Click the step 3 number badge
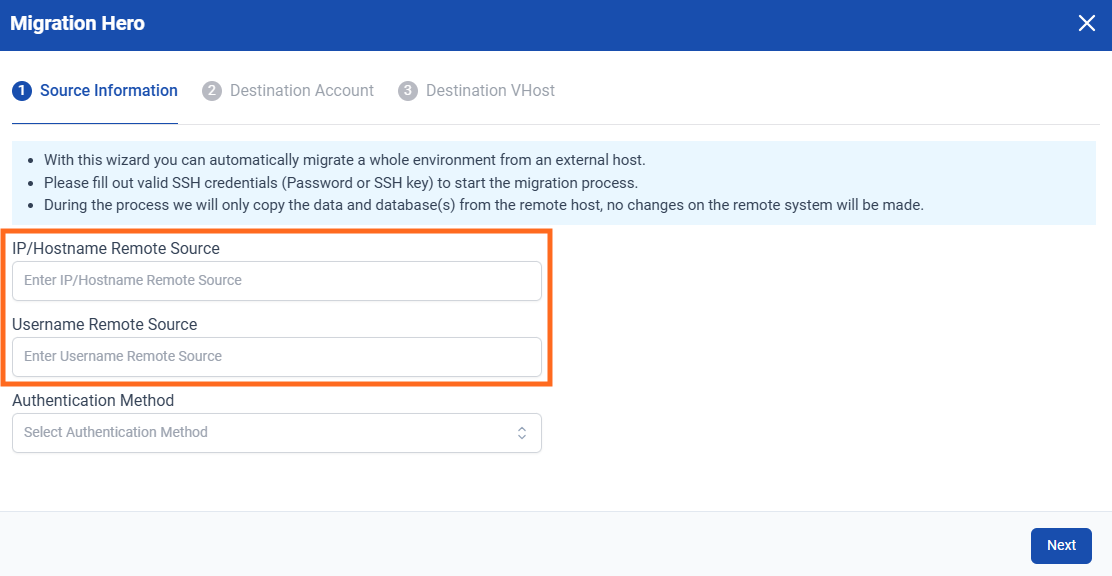 tap(408, 91)
